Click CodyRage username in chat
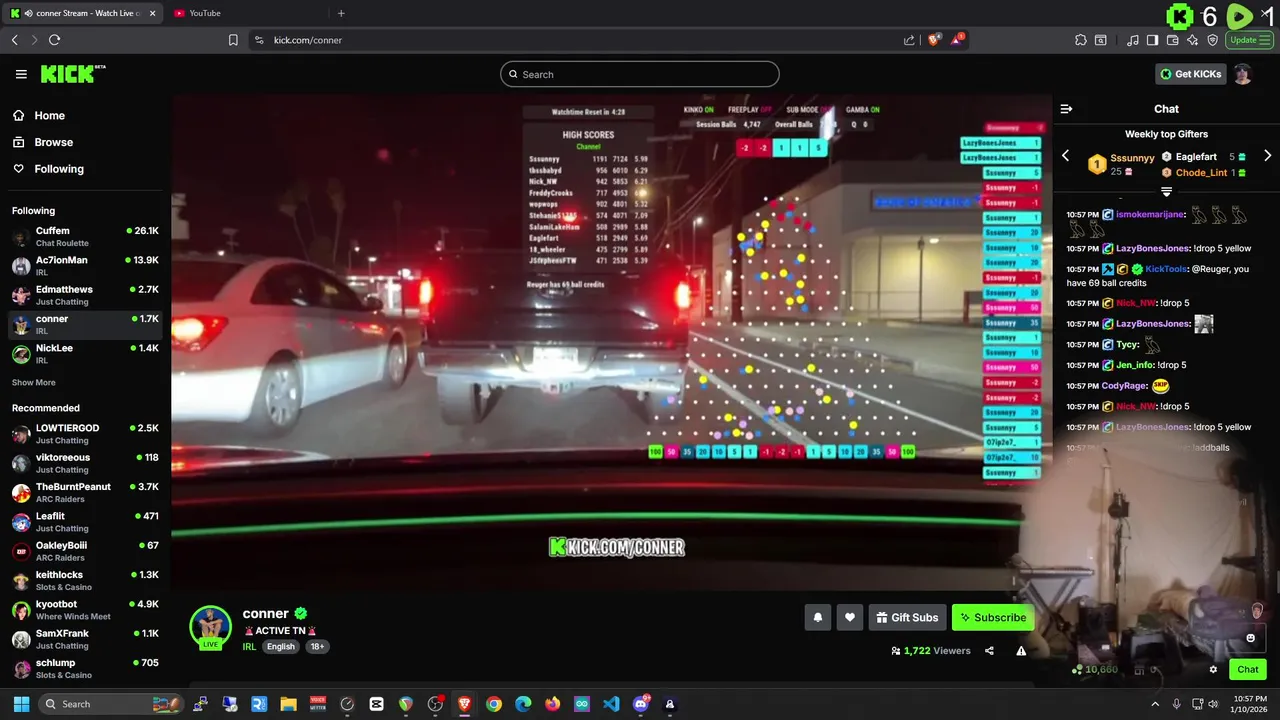Viewport: 1280px width, 720px height. 1124,386
